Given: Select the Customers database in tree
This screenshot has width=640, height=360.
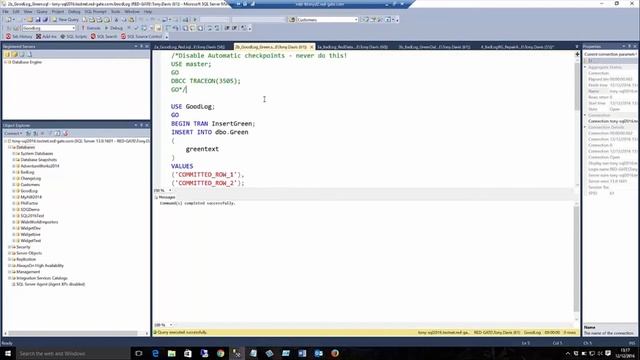Looking at the screenshot, I should pyautogui.click(x=30, y=185).
